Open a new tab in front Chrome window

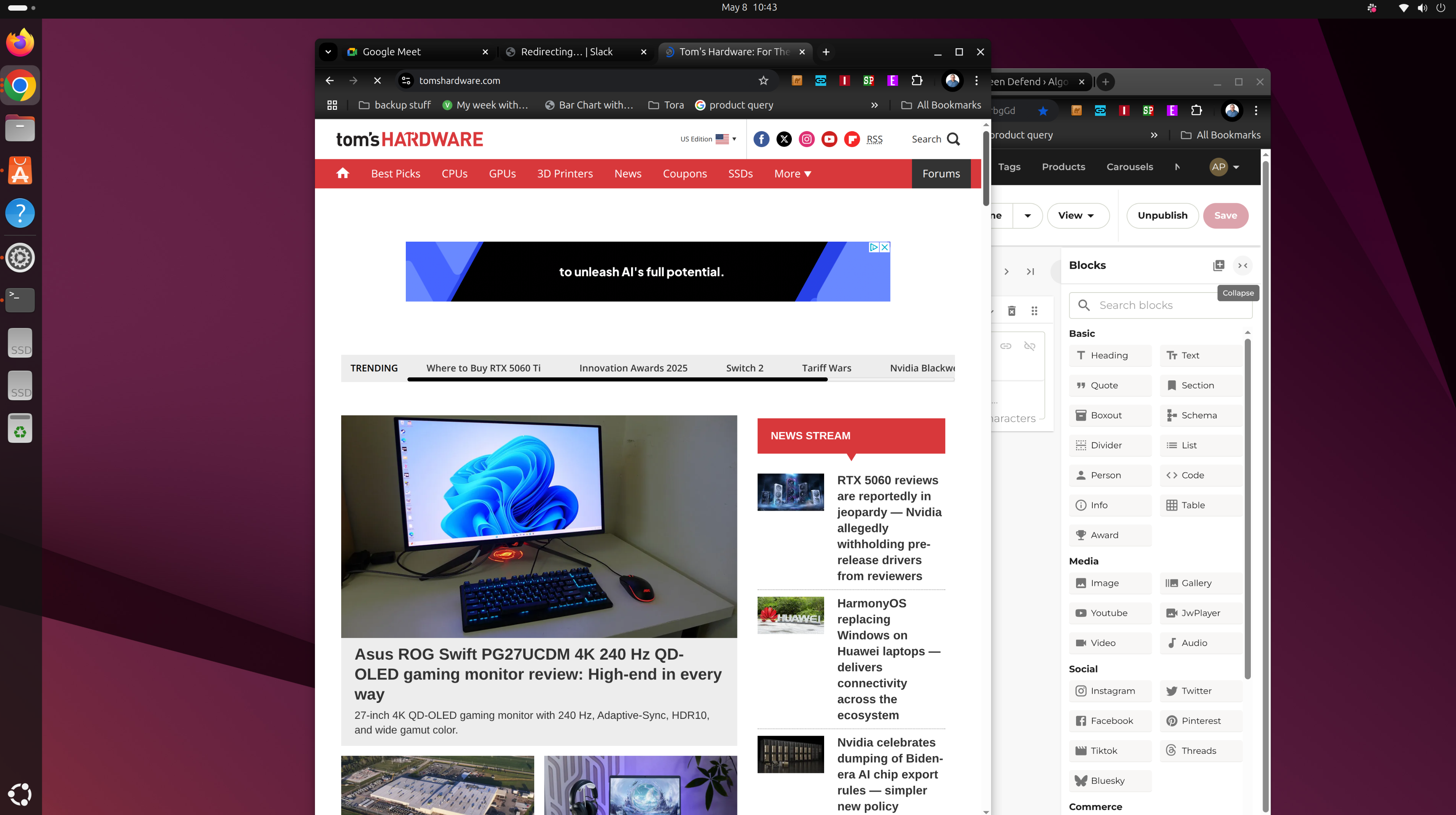tap(826, 52)
